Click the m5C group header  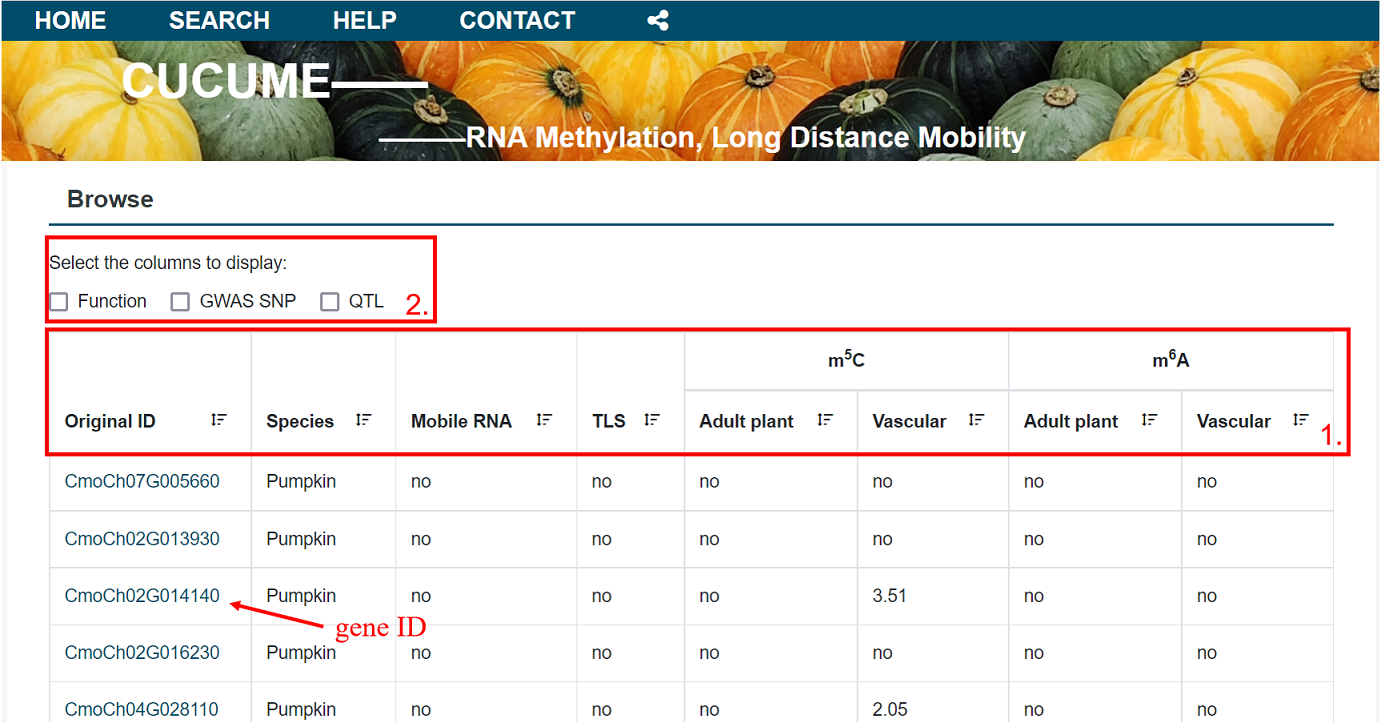(846, 360)
